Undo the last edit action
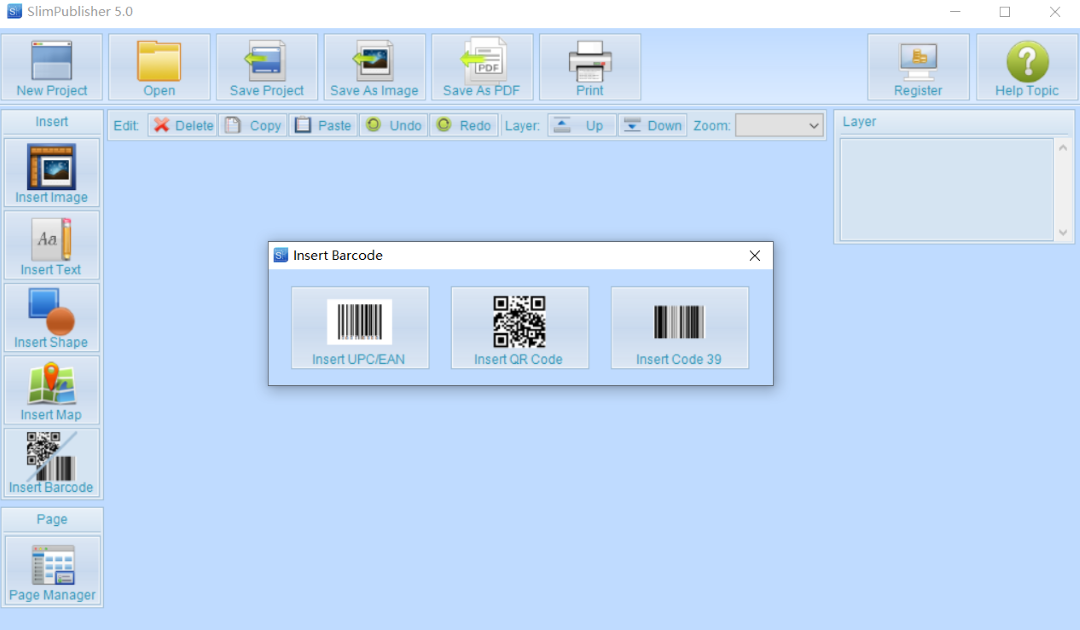Viewport: 1080px width, 630px height. pos(392,124)
